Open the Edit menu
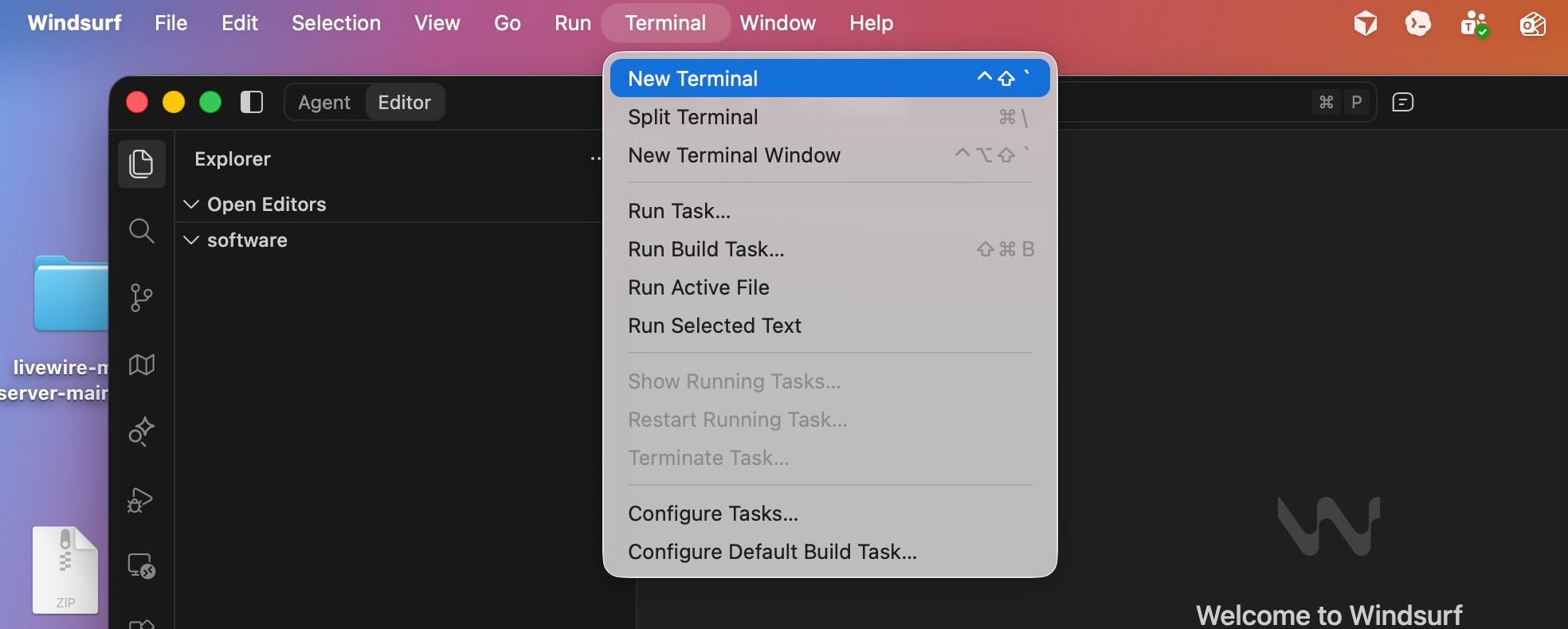 click(x=240, y=23)
